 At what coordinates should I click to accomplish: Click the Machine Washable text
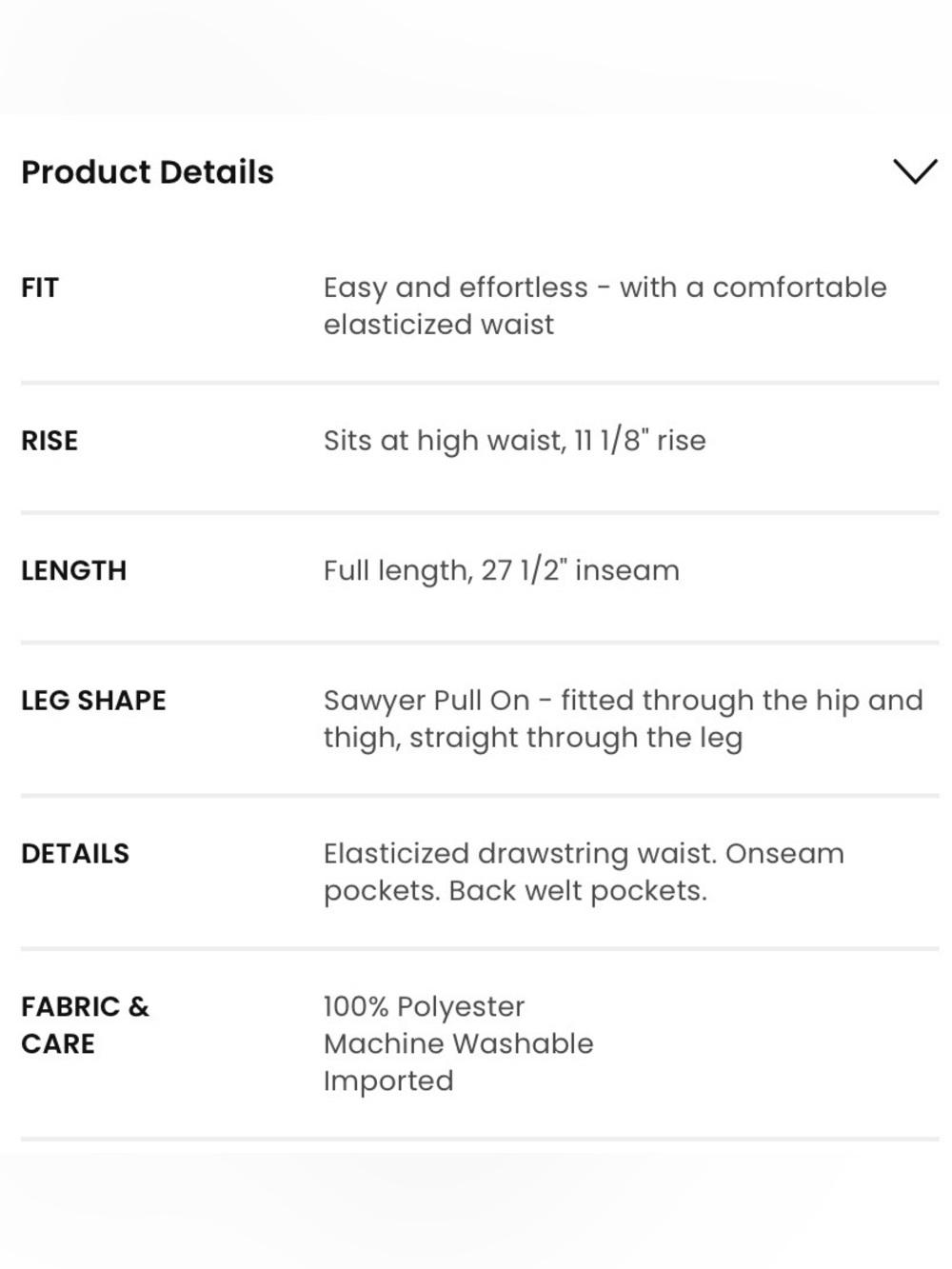pyautogui.click(x=458, y=1043)
